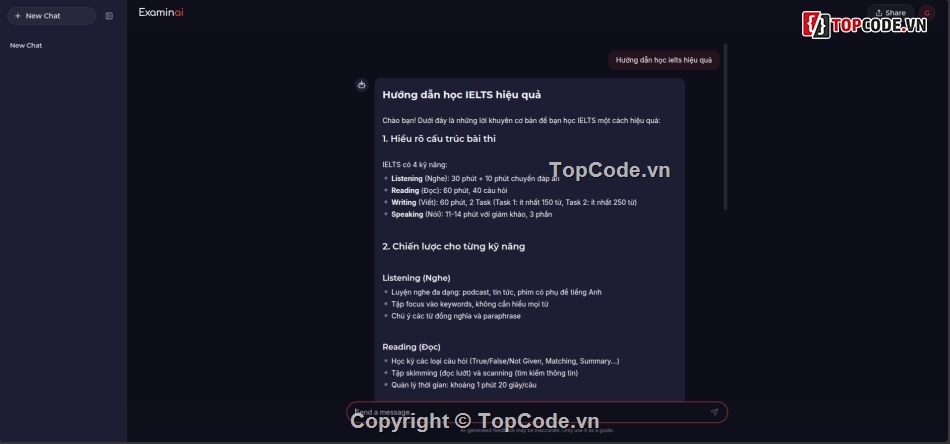Click the Examinai logo in the header
This screenshot has width=950, height=444.
(x=161, y=12)
